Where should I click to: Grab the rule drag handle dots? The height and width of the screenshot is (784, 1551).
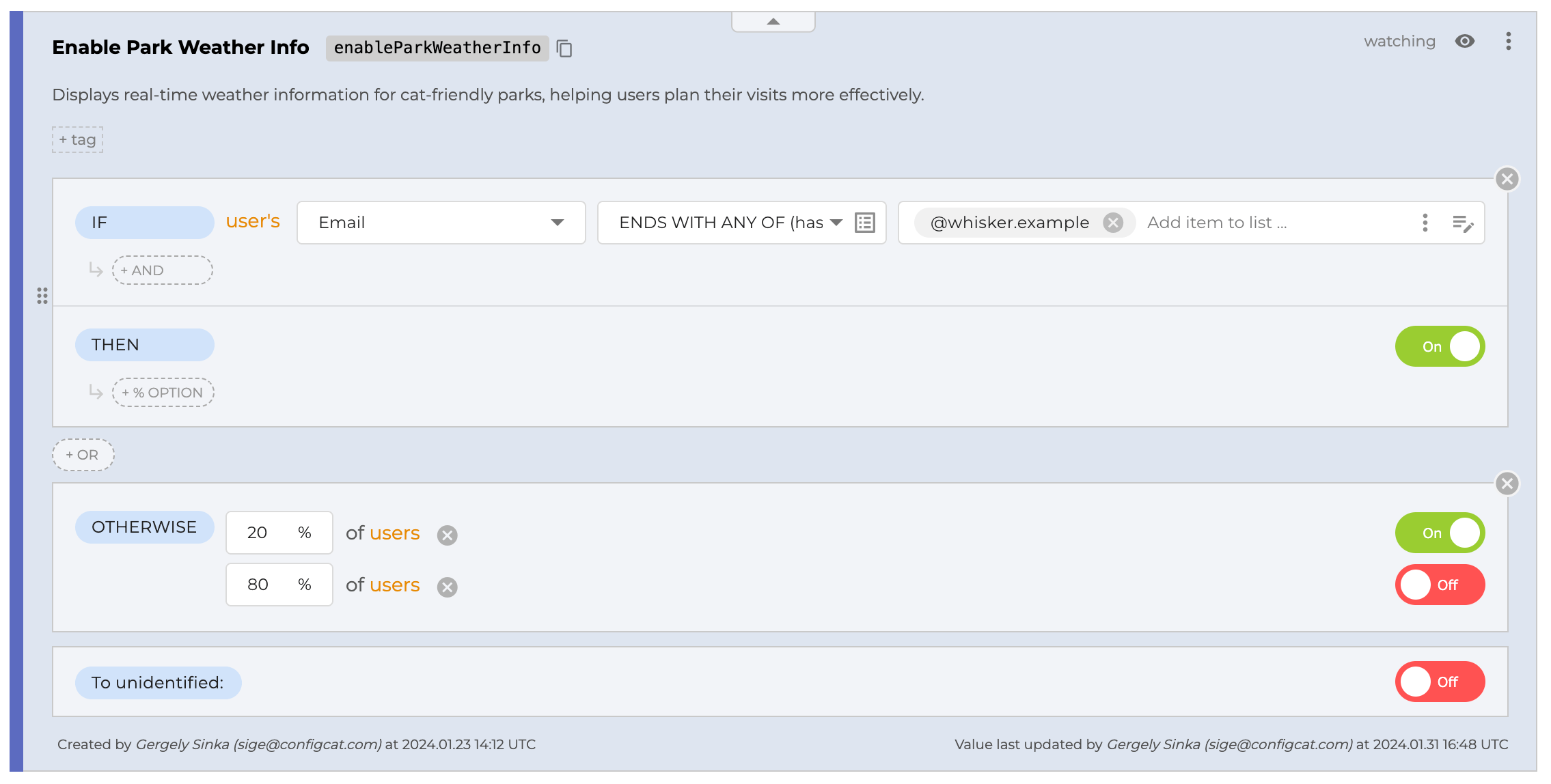(42, 296)
